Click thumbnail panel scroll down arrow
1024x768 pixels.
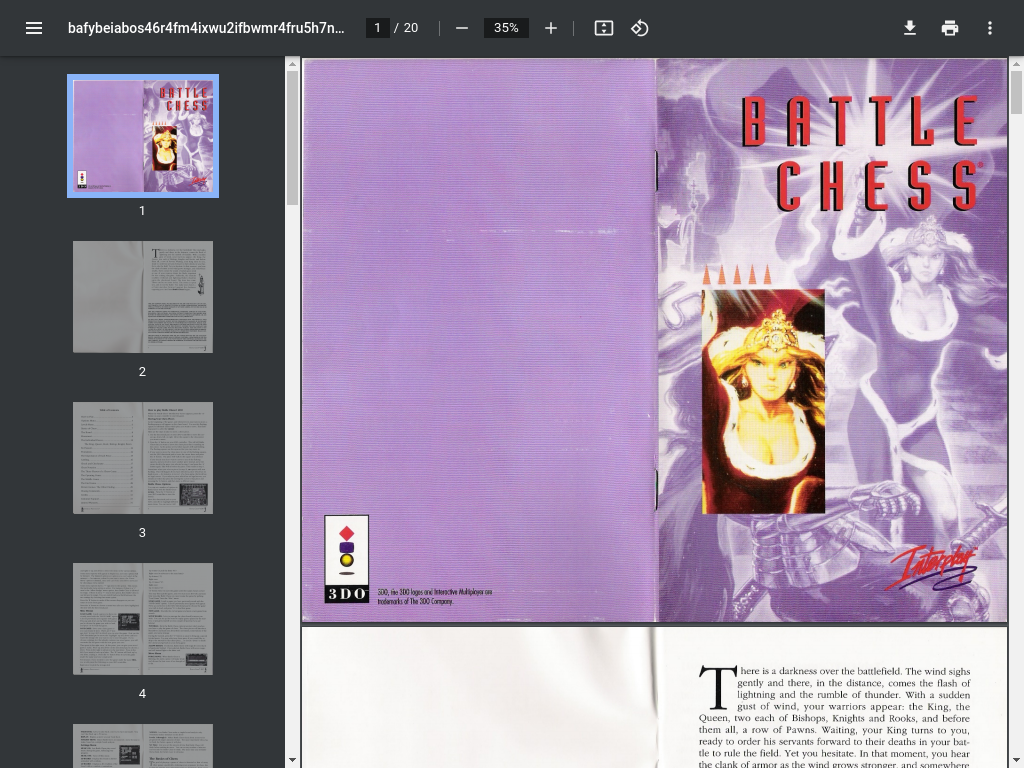[x=292, y=761]
